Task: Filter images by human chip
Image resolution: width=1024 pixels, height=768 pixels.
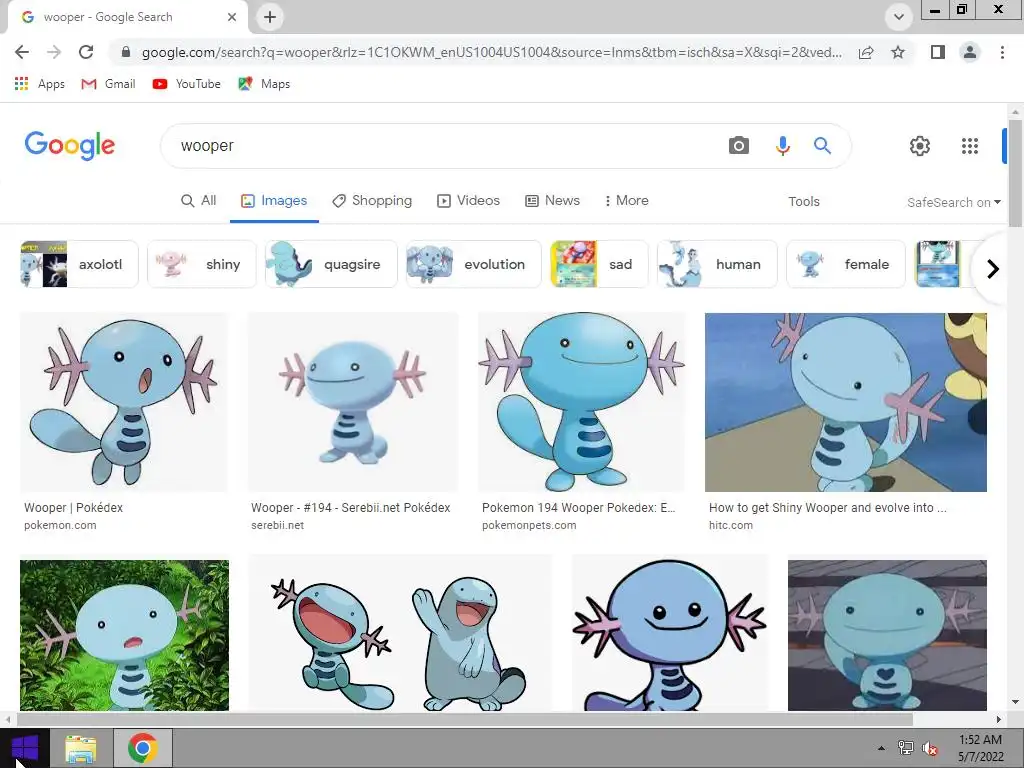Action: (717, 264)
